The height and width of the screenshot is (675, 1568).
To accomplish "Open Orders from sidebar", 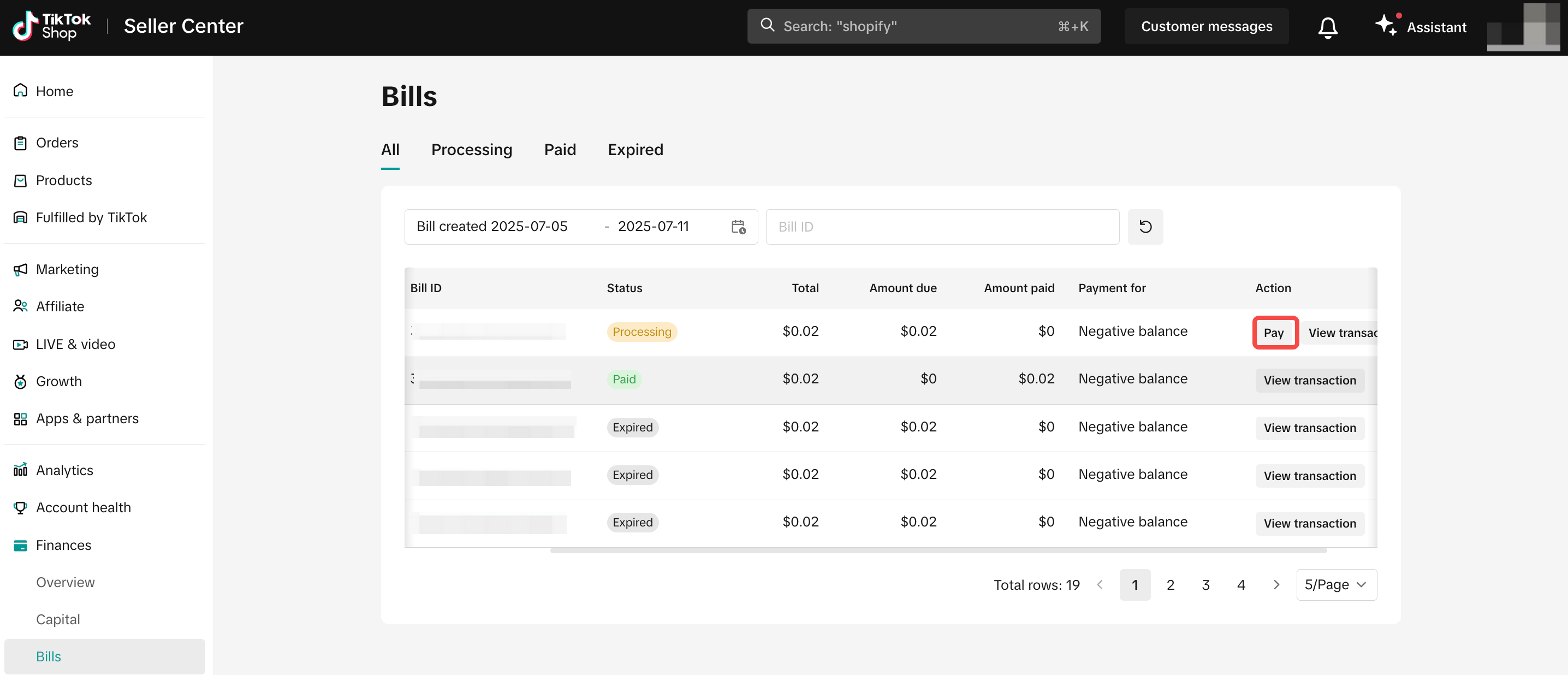I will click(57, 143).
